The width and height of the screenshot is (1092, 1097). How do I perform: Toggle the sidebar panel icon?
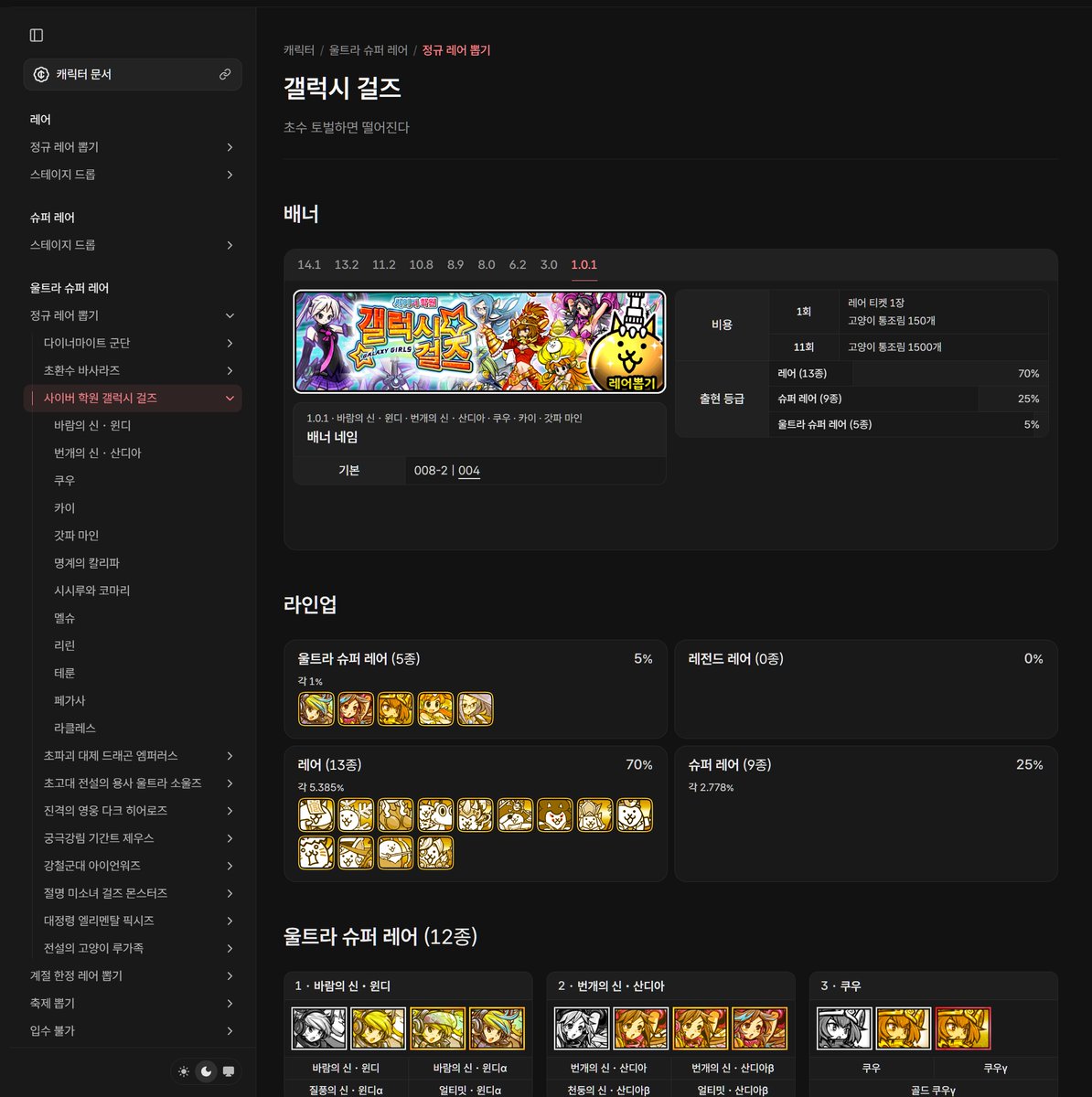coord(37,35)
